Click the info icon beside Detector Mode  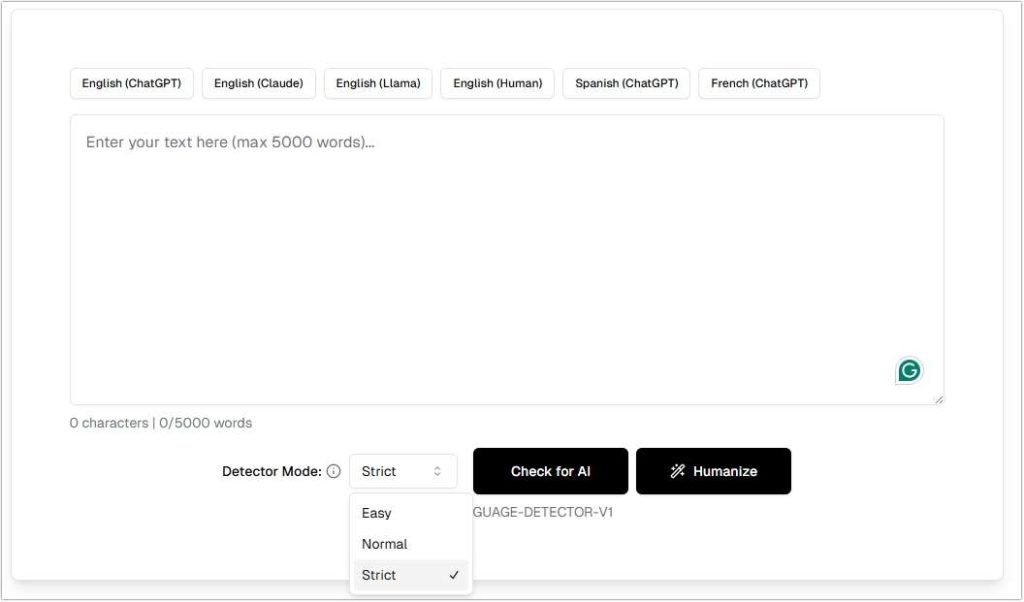click(x=334, y=471)
